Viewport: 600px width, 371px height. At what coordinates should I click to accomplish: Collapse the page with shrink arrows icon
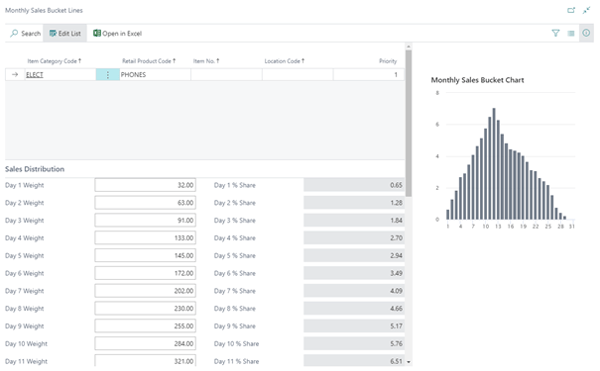(x=586, y=10)
